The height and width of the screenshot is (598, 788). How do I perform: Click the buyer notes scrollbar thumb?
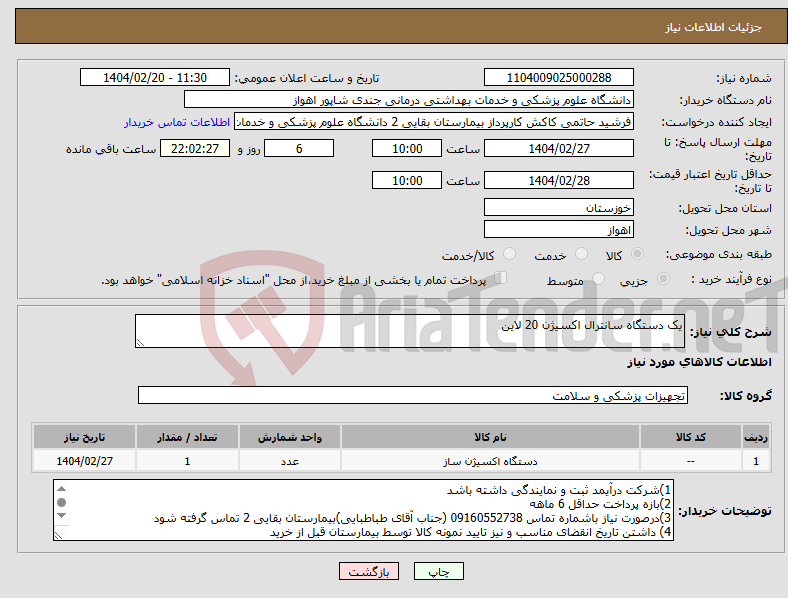(61, 502)
